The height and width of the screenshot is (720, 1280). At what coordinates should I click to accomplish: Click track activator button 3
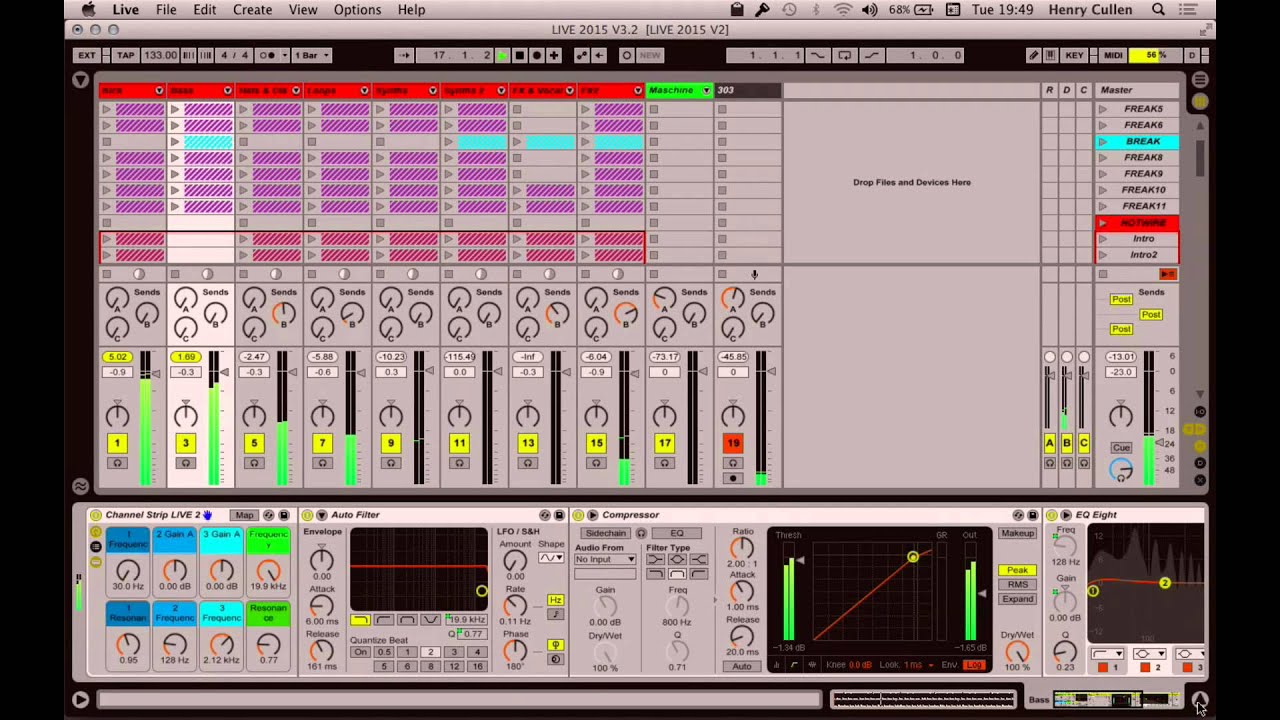click(x=185, y=443)
